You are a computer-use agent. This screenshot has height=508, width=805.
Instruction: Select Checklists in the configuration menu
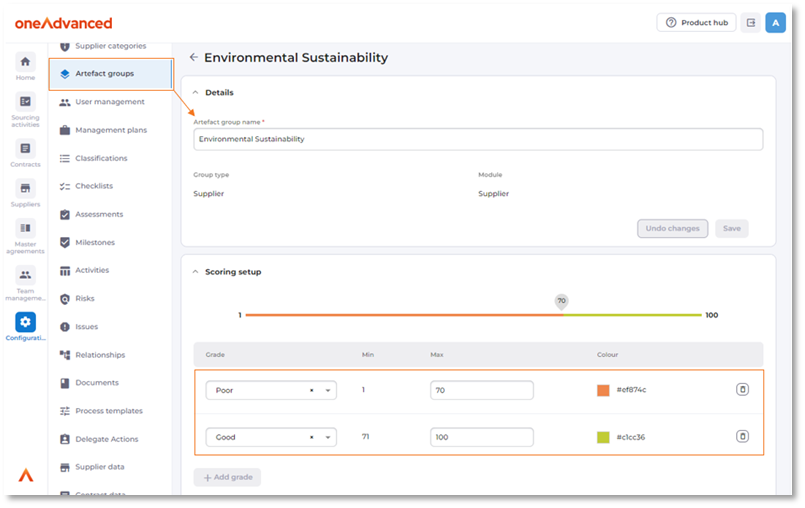[94, 186]
